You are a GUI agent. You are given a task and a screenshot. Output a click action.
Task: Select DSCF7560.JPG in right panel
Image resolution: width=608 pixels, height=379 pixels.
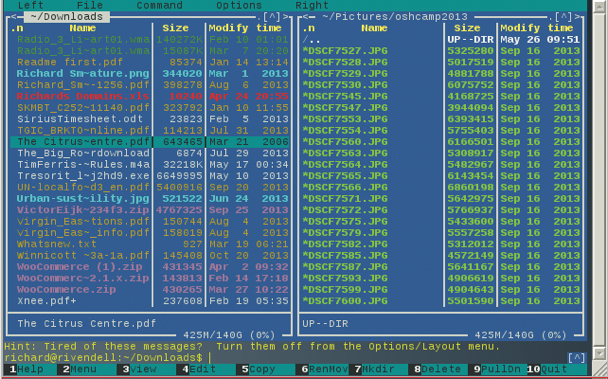441,142
